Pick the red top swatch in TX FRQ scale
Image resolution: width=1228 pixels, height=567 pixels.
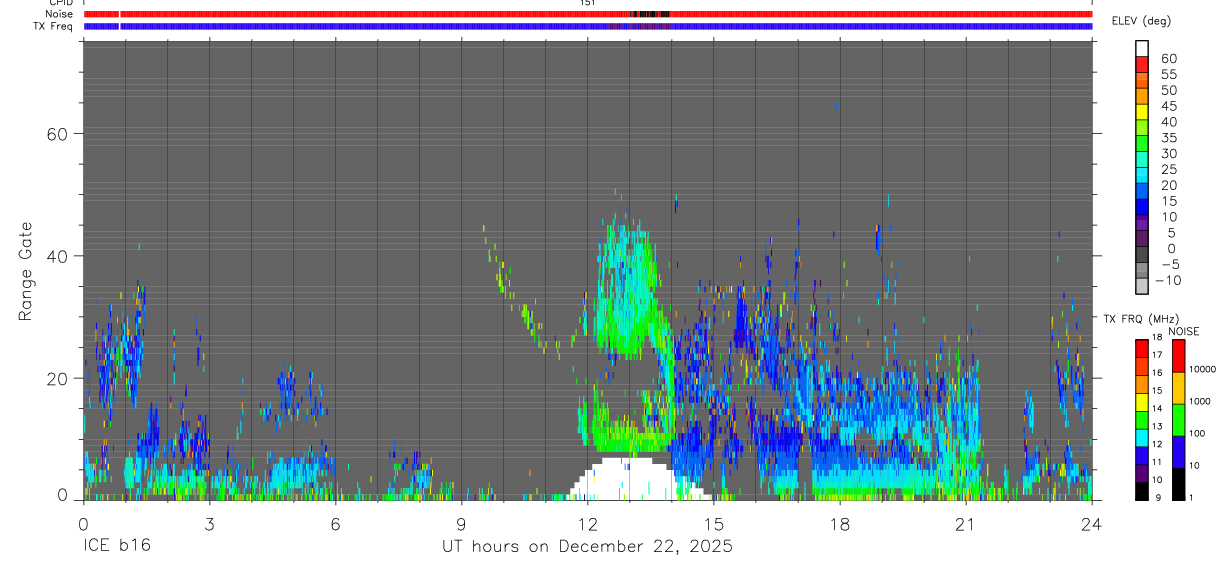tap(1142, 348)
